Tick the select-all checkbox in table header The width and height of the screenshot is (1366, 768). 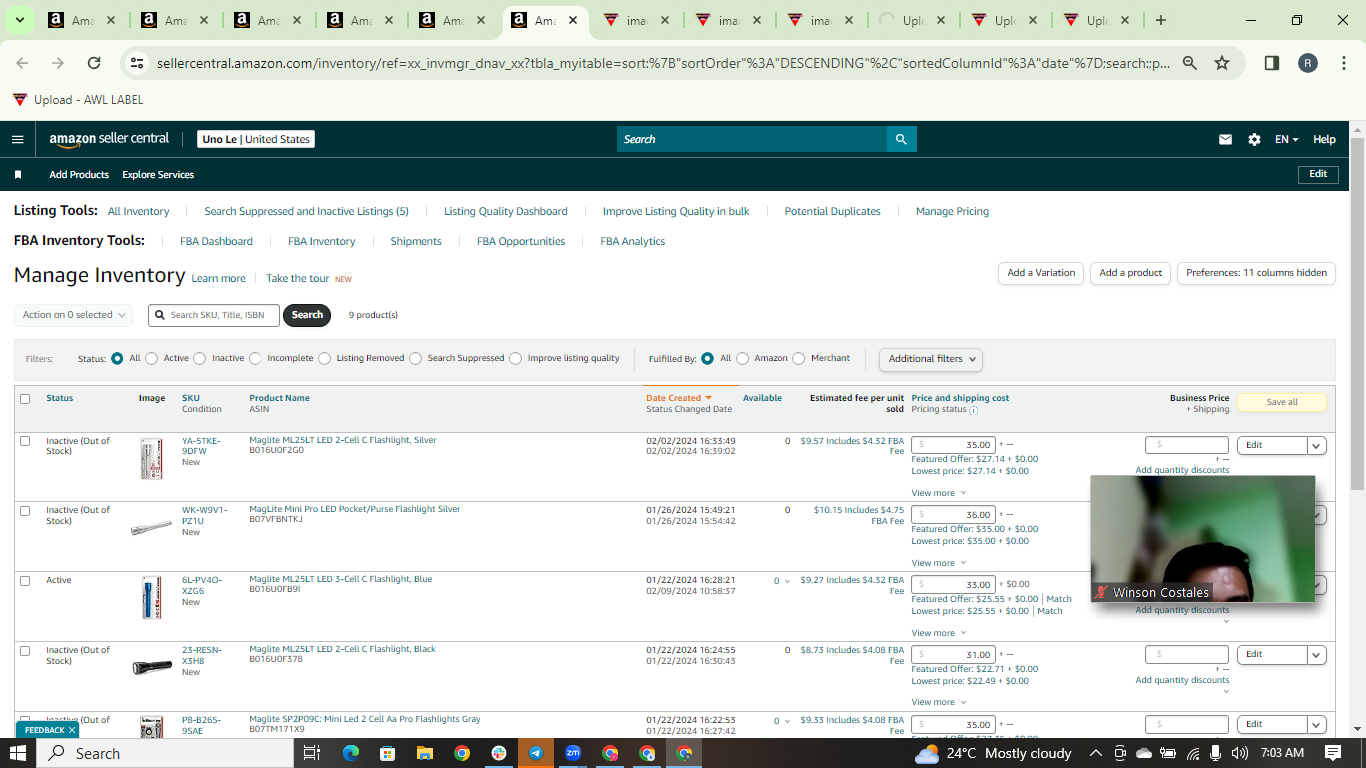point(25,399)
